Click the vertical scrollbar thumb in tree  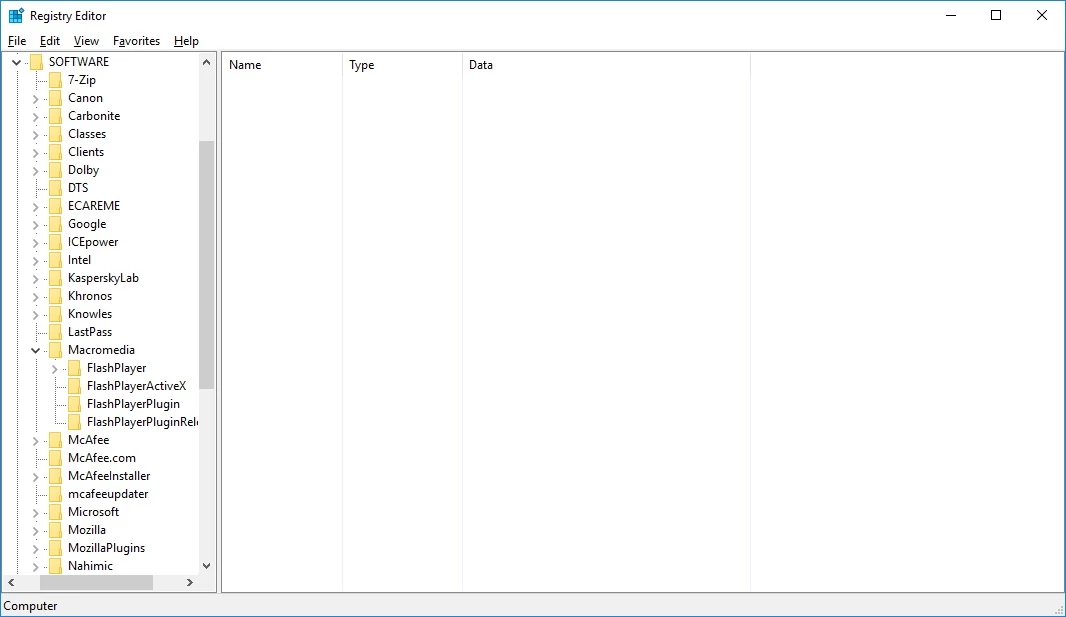coord(207,265)
